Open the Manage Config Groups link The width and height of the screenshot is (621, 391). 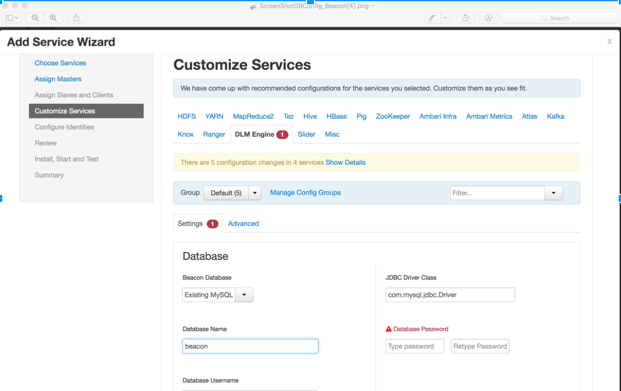[x=305, y=193]
